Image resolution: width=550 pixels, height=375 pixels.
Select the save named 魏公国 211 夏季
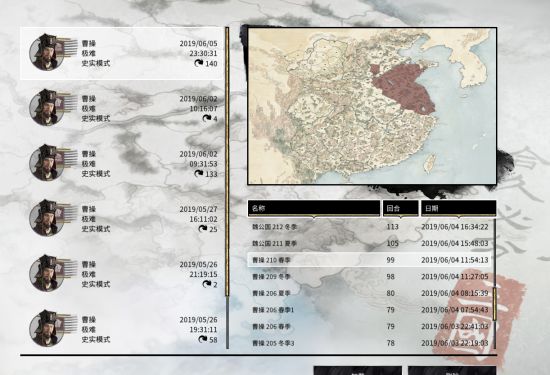click(370, 243)
